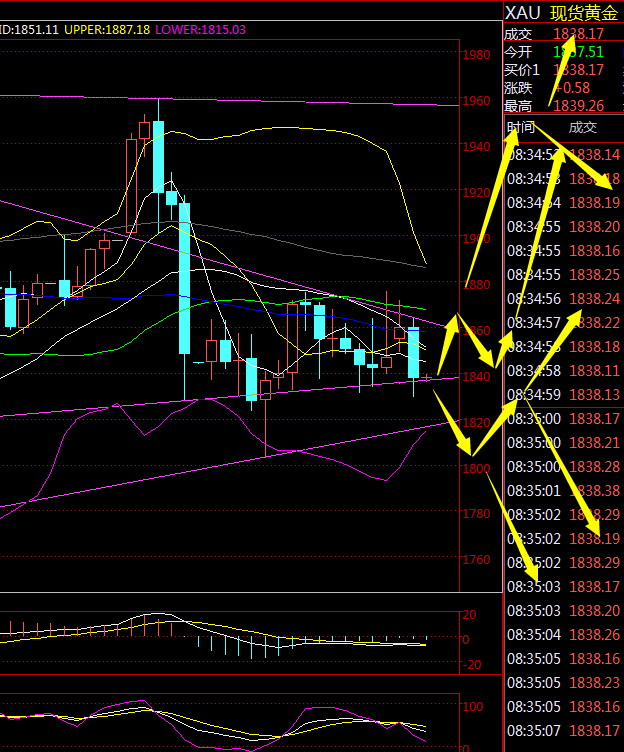
Task: Click the 08:34:57 tick row at 1838.22
Action: click(563, 322)
